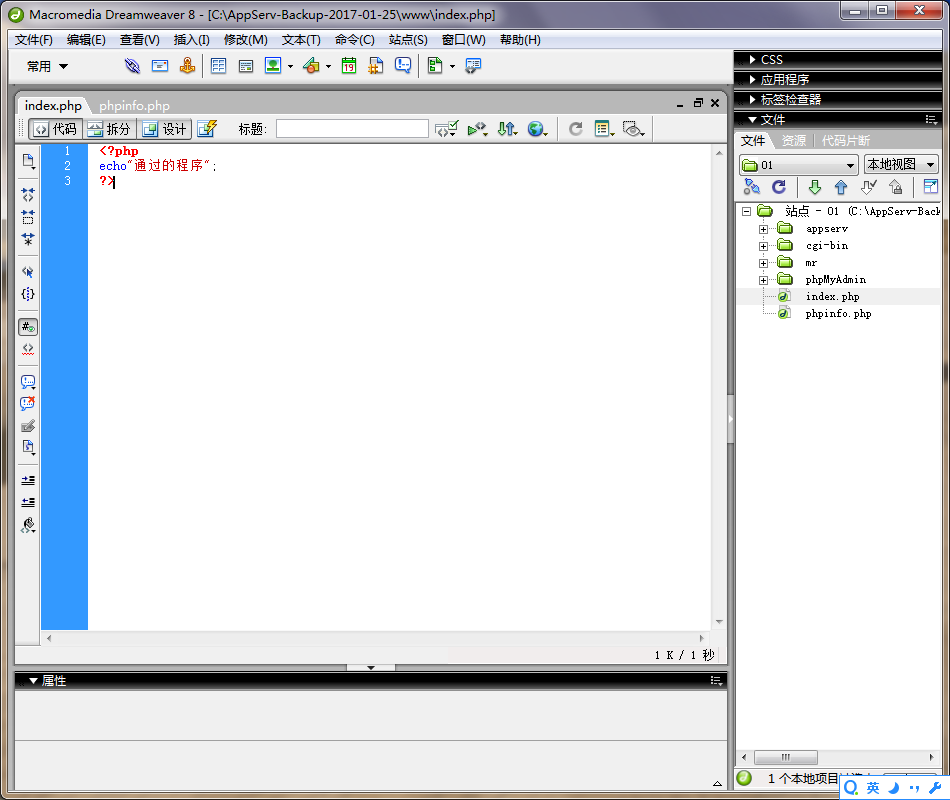Open the 站点(S) menu
The width and height of the screenshot is (950, 800).
point(408,40)
